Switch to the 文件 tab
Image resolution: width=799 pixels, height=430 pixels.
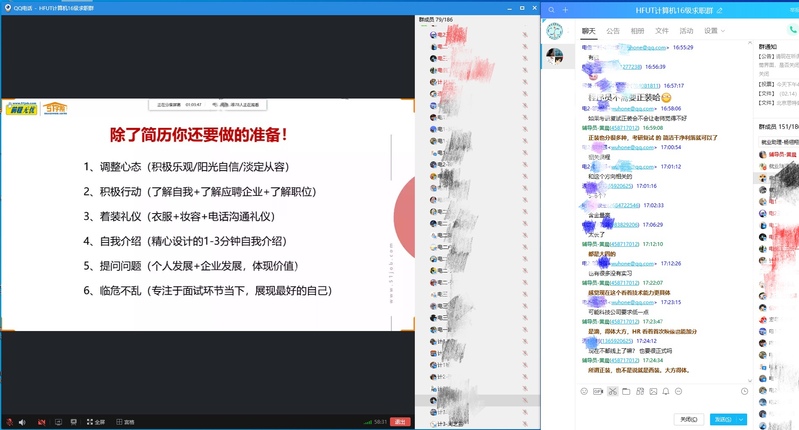(661, 31)
